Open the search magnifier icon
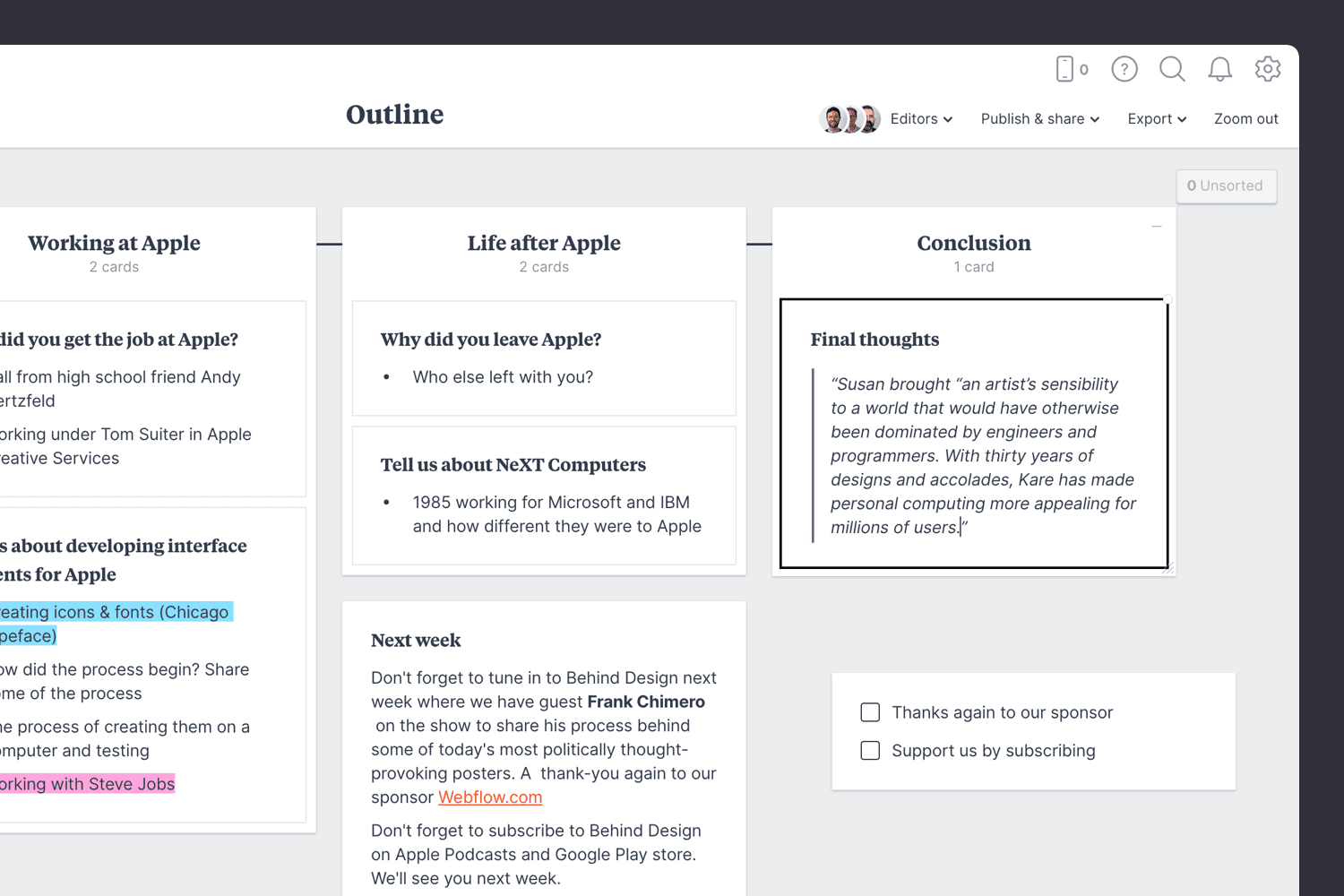This screenshot has width=1344, height=896. tap(1172, 68)
